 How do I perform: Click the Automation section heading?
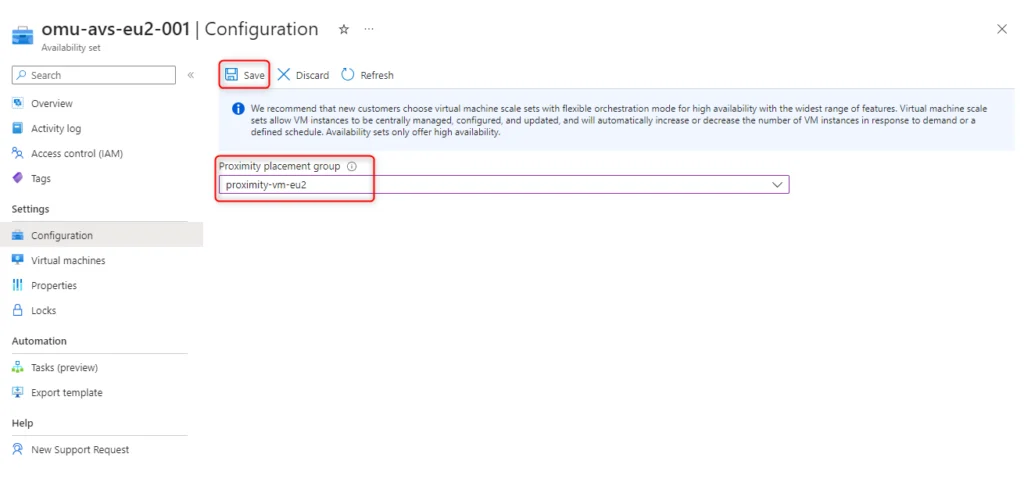coord(39,341)
